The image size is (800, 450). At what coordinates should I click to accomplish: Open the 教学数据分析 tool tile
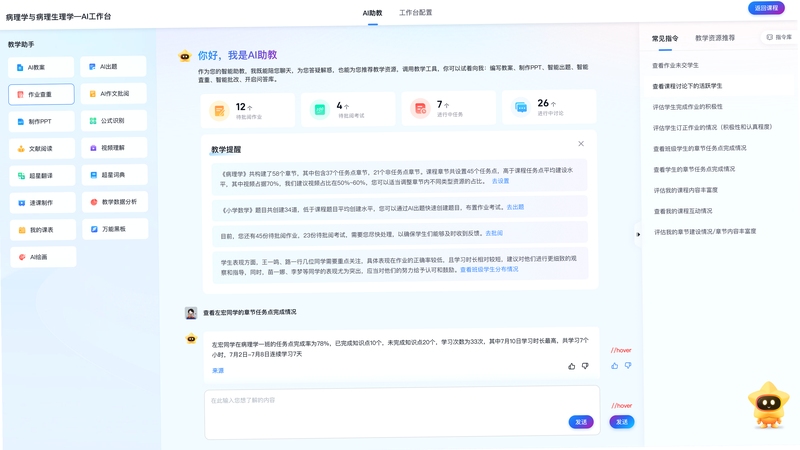click(115, 202)
